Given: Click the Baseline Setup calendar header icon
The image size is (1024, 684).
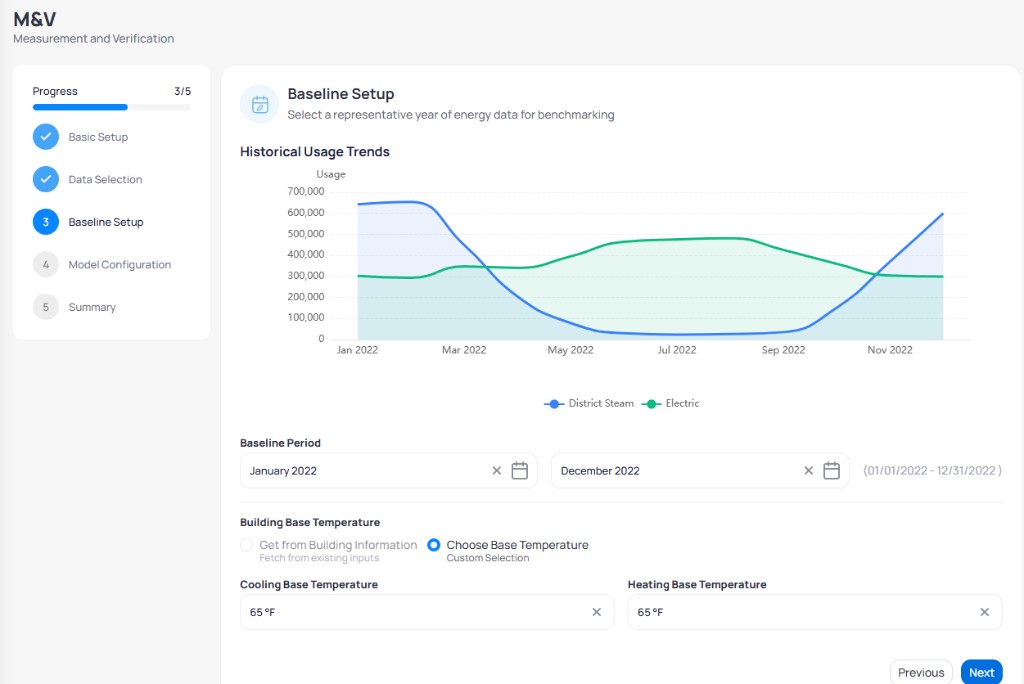Looking at the screenshot, I should point(260,105).
